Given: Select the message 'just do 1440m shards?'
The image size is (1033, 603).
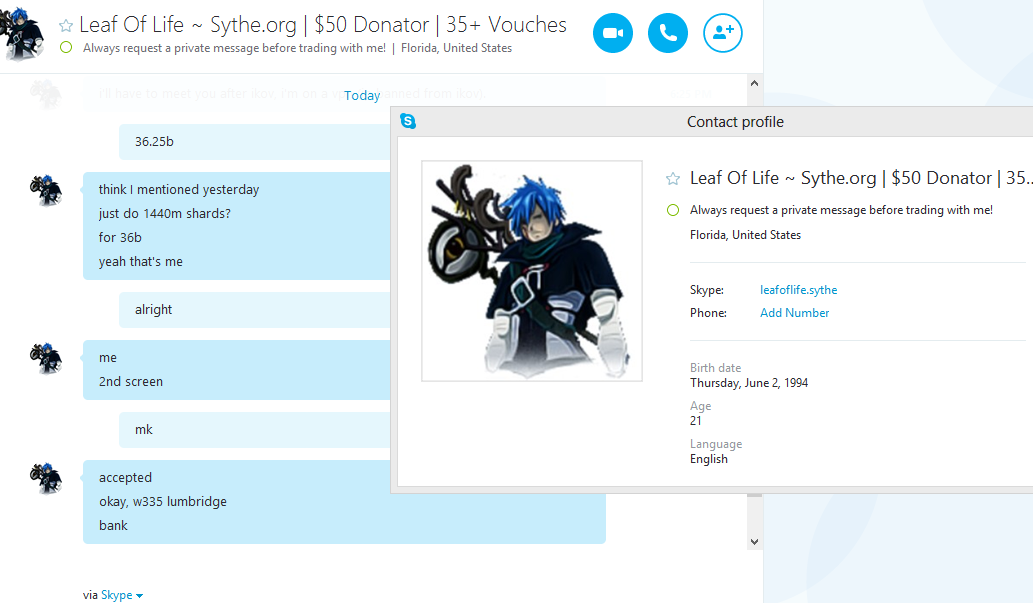Looking at the screenshot, I should pos(165,214).
